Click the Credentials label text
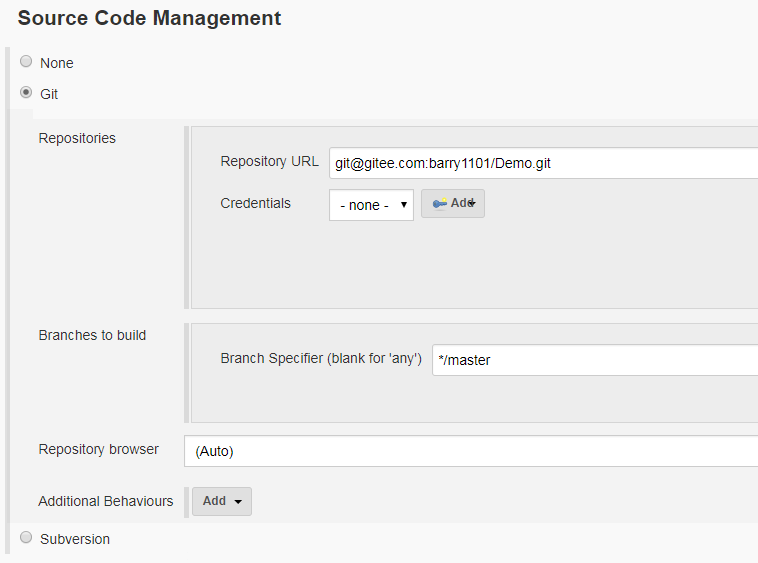 255,203
